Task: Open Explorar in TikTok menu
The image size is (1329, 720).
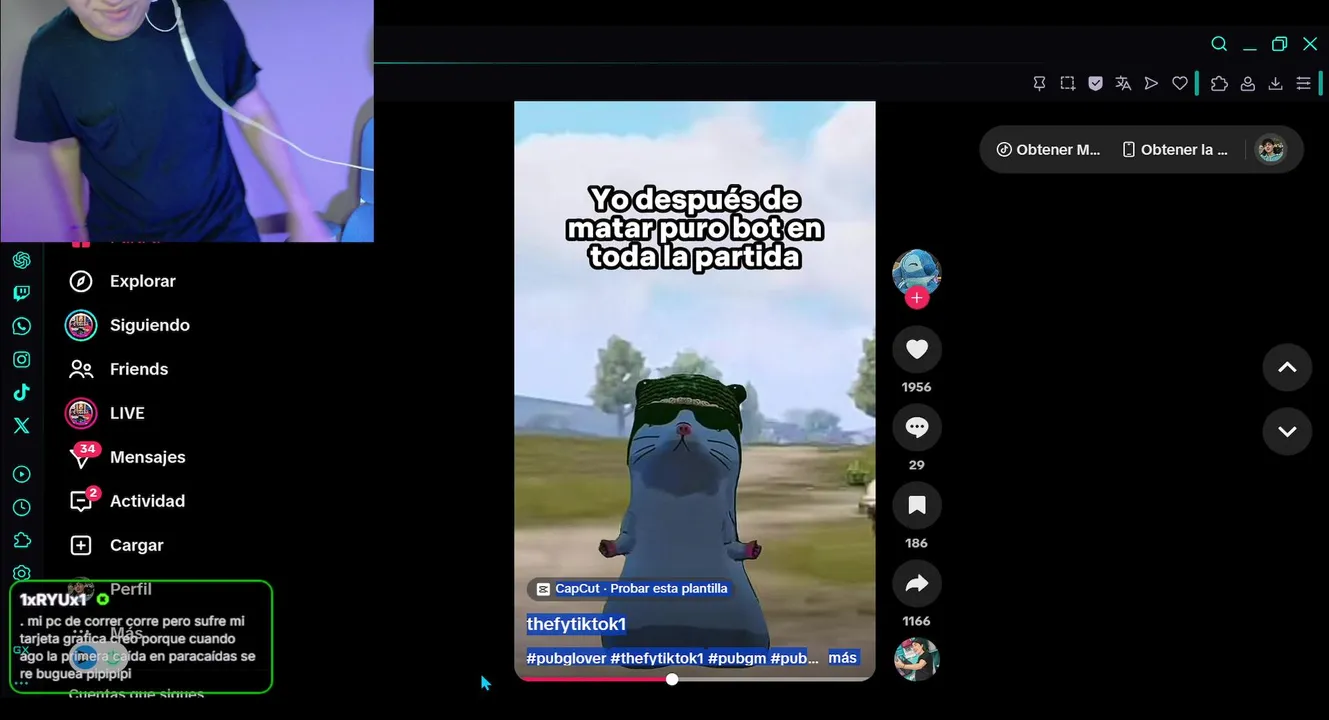Action: pyautogui.click(x=122, y=281)
